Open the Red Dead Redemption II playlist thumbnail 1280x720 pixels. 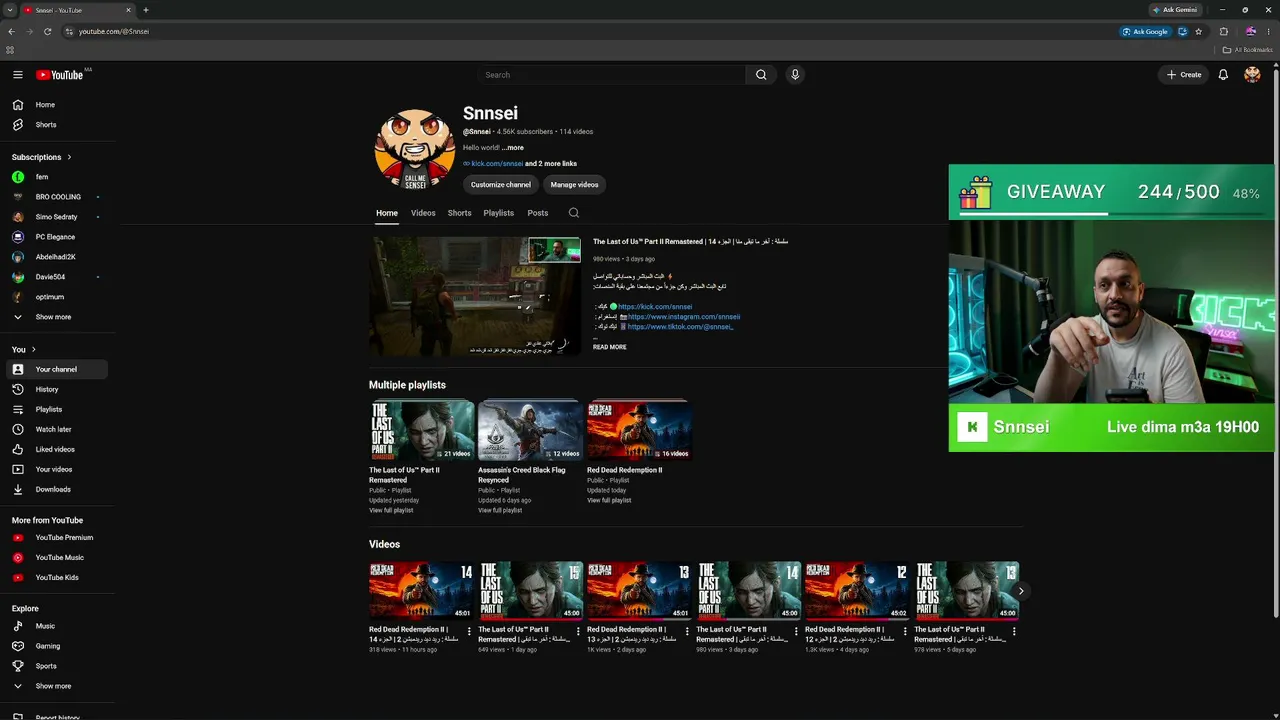(x=639, y=430)
